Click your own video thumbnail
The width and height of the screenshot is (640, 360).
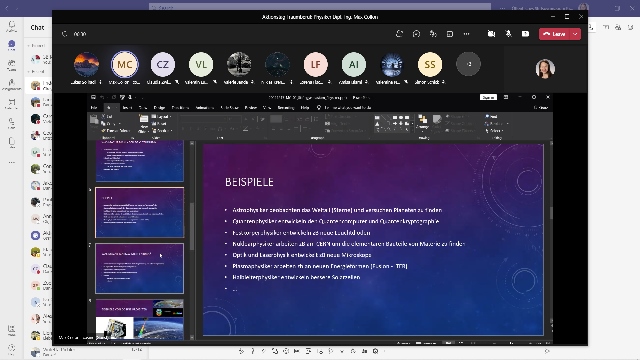coord(545,69)
